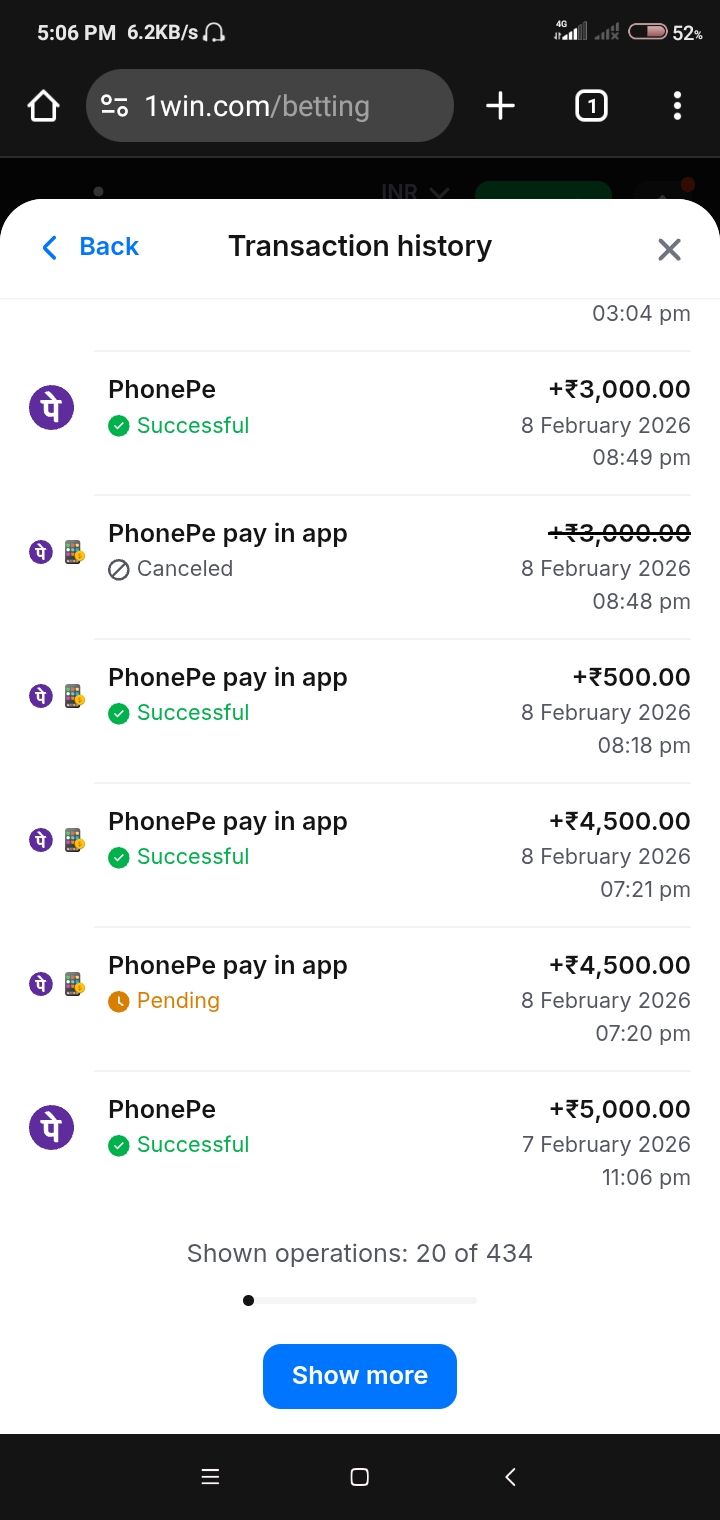Tap the Android recent apps menu button

click(x=210, y=1477)
